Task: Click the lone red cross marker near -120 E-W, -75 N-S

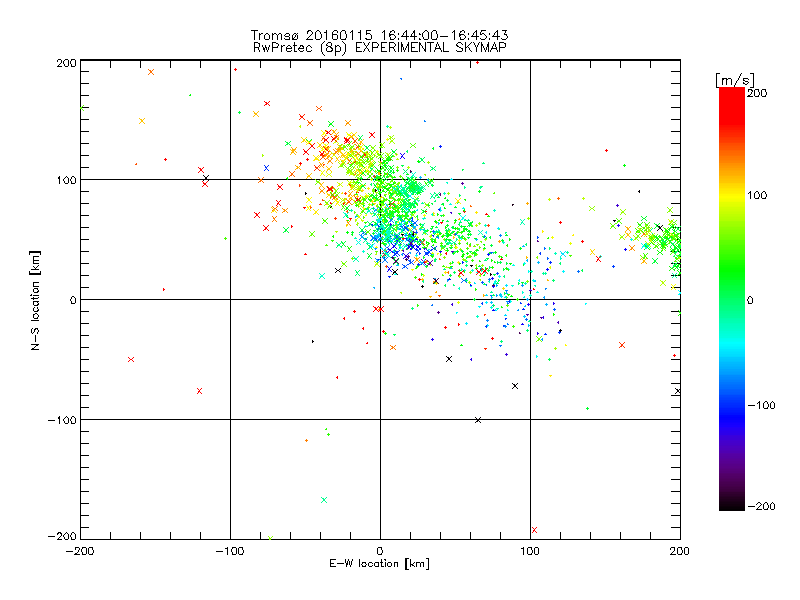Action: pos(199,391)
